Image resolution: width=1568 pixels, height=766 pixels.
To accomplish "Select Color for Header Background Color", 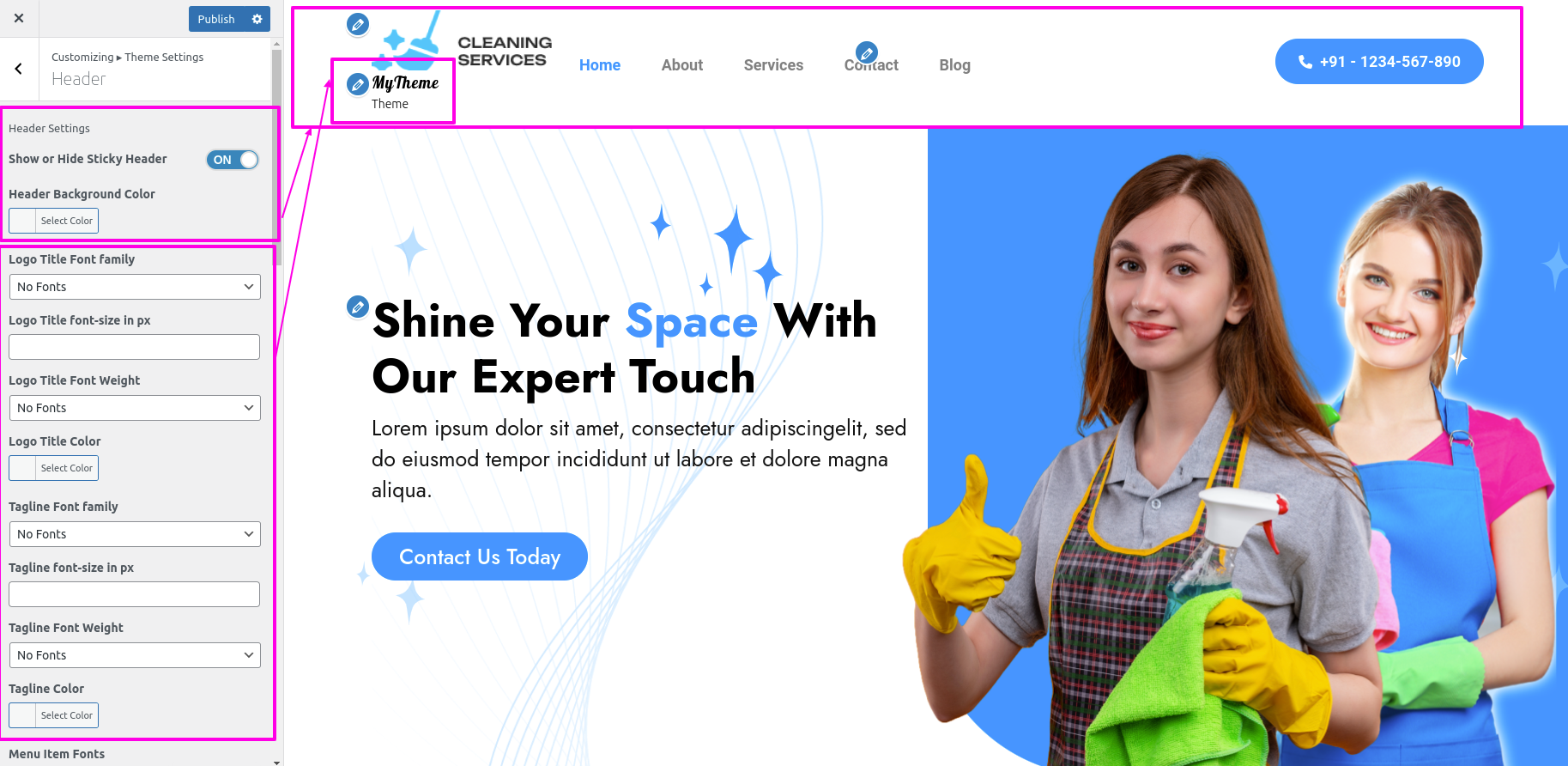I will [x=54, y=221].
